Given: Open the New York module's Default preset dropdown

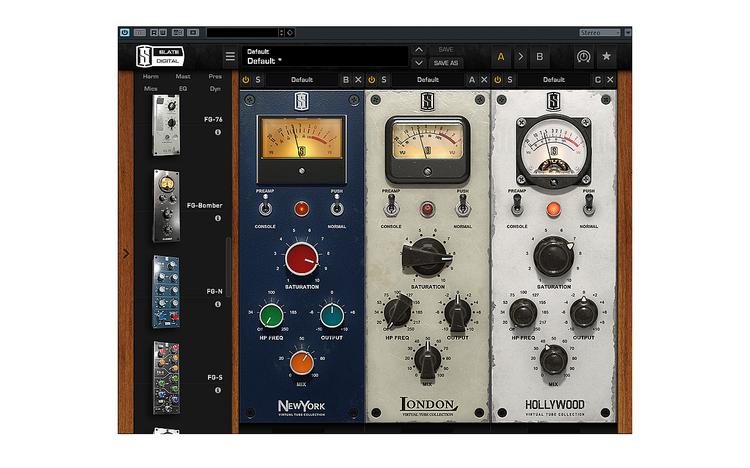Looking at the screenshot, I should (302, 80).
